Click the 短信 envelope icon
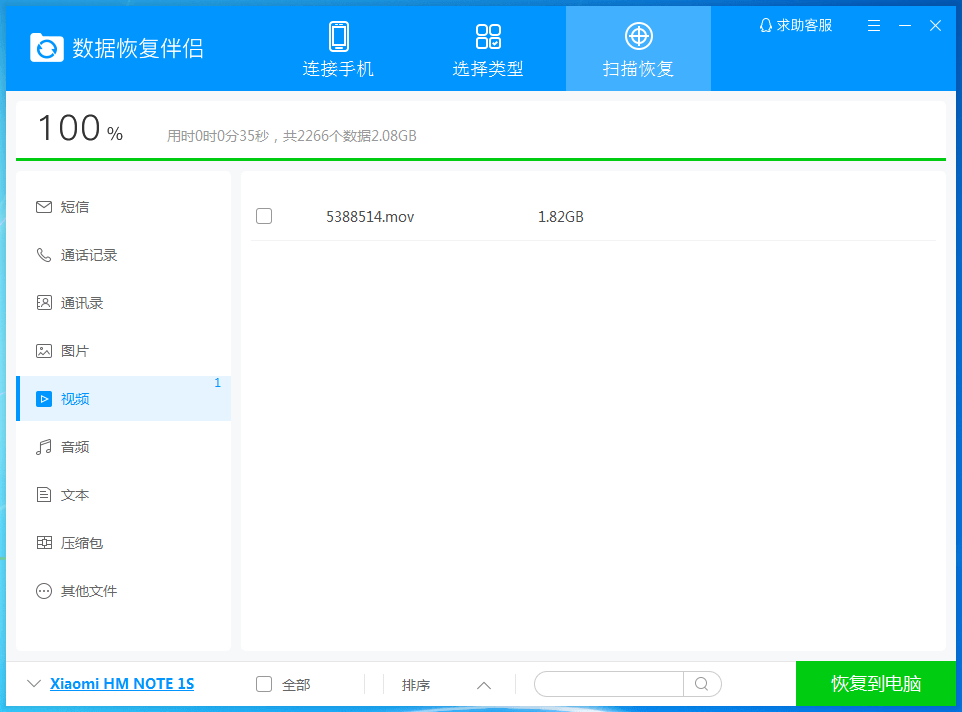 pos(44,207)
